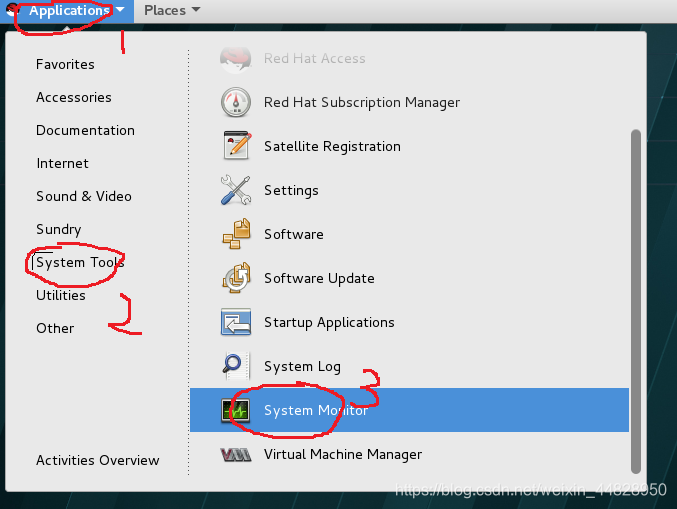Viewport: 677px width, 509px height.
Task: Click the Software Update icon
Action: pyautogui.click(x=236, y=278)
